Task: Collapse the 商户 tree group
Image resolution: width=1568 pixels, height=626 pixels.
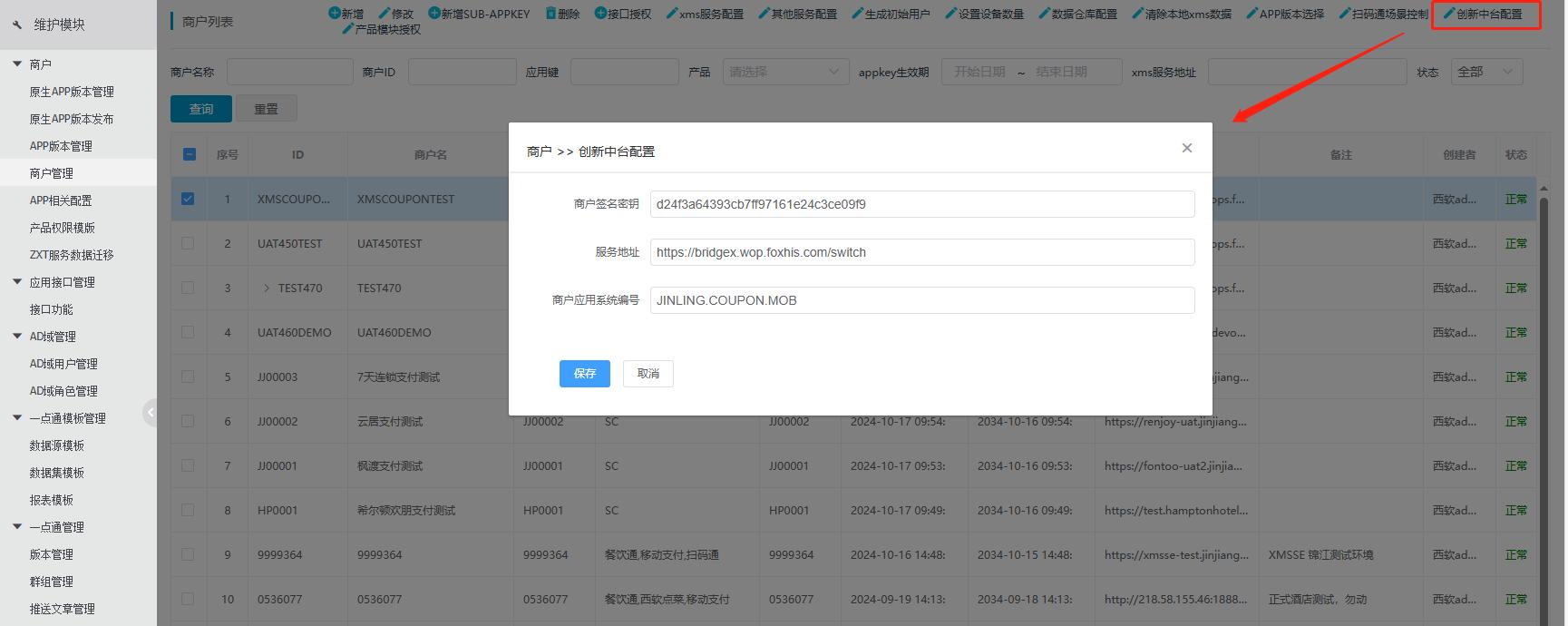Action: (17, 64)
